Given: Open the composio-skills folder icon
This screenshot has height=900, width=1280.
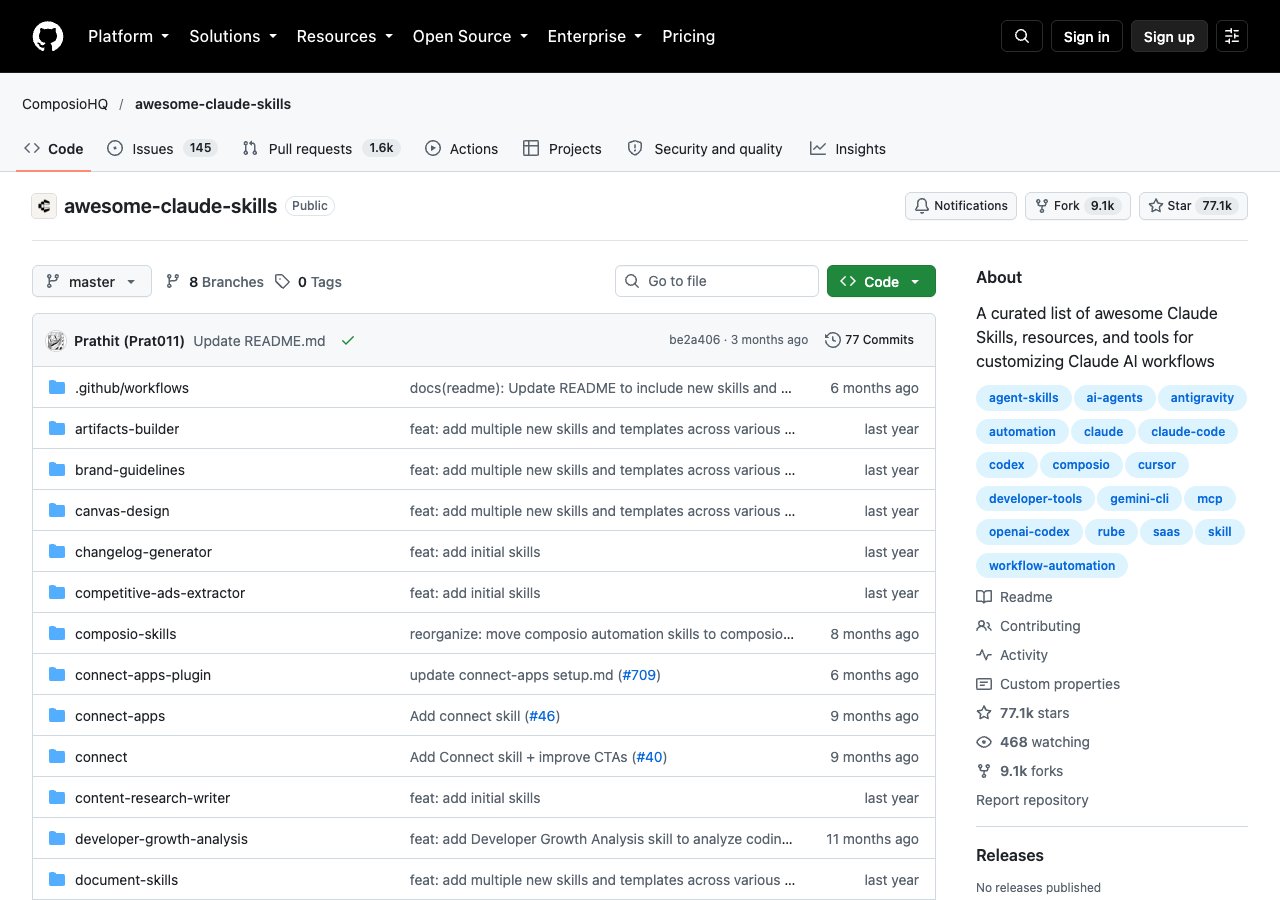Looking at the screenshot, I should coord(57,634).
